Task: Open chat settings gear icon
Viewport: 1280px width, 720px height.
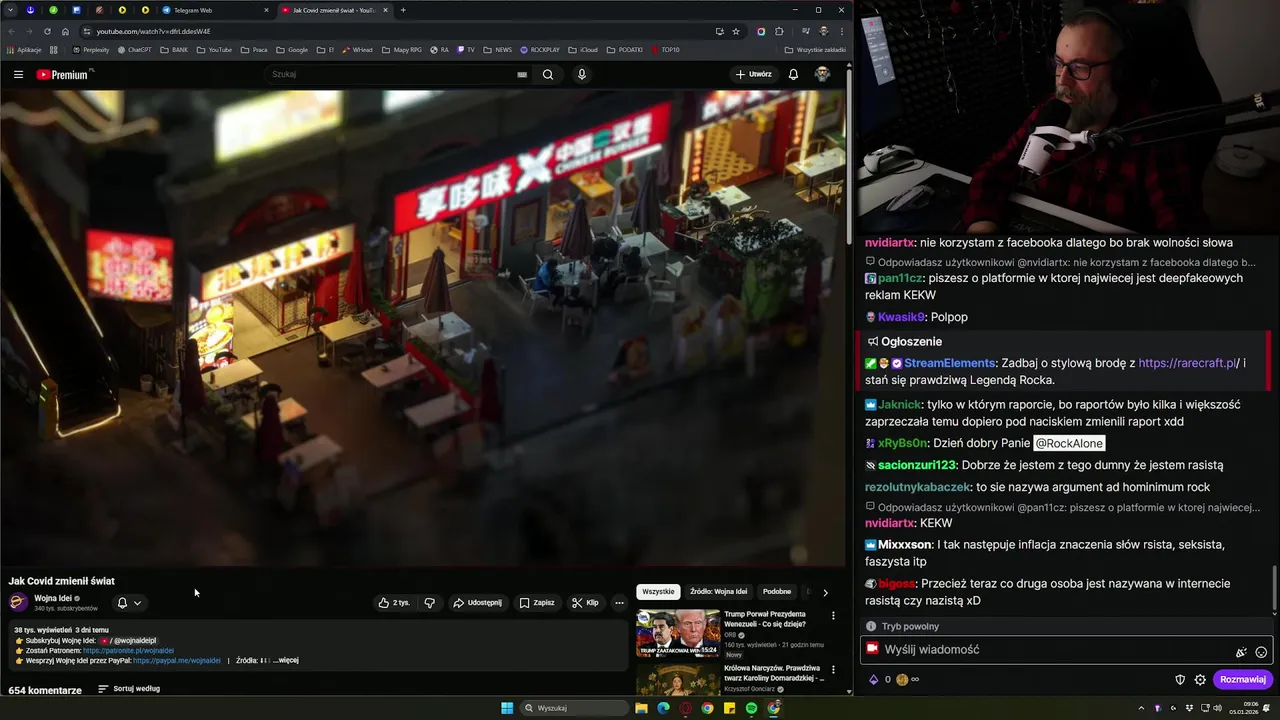Action: (x=1200, y=680)
